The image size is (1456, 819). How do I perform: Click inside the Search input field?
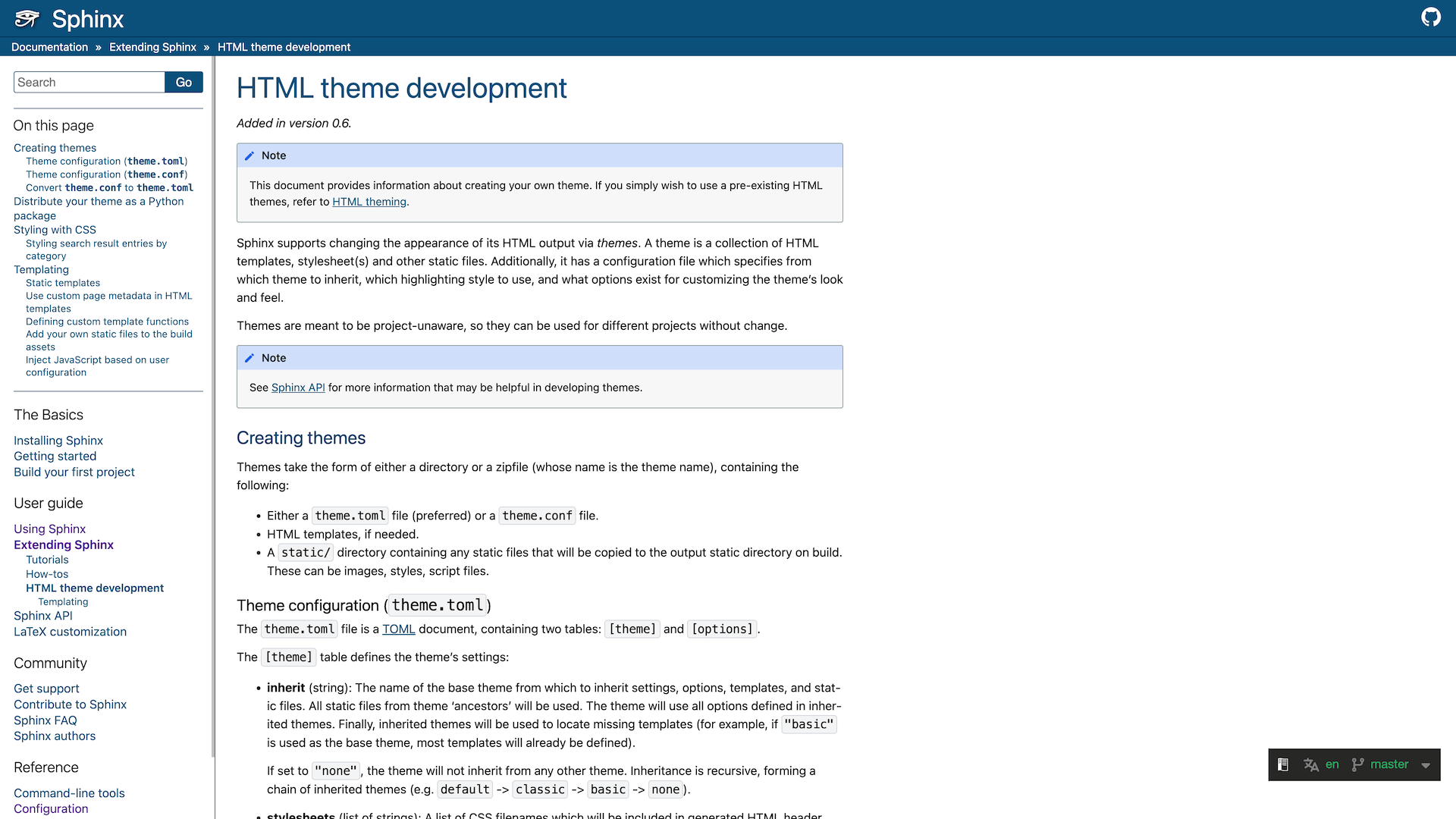(x=89, y=82)
